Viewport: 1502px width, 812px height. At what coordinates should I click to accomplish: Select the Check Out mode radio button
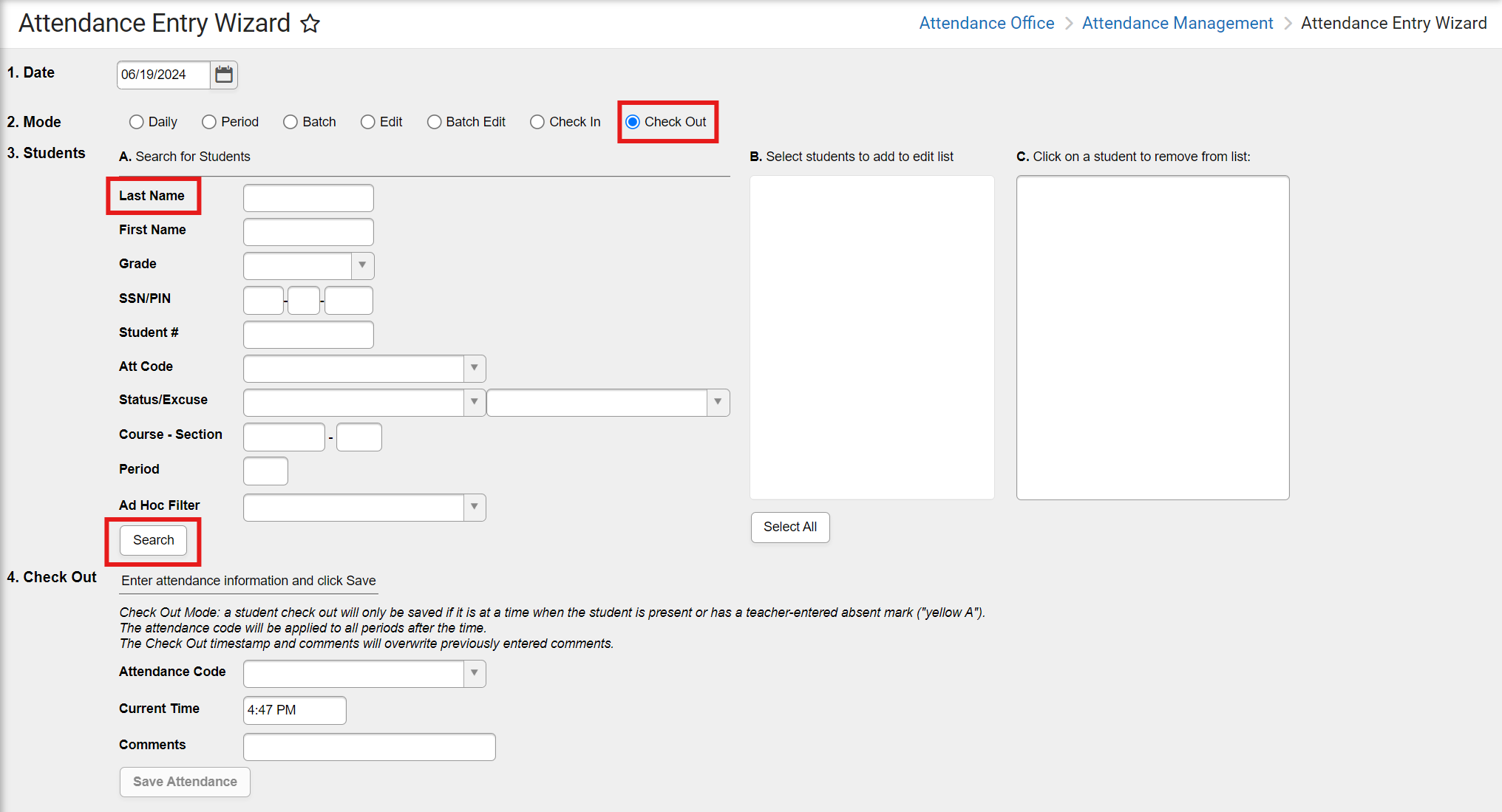[633, 122]
